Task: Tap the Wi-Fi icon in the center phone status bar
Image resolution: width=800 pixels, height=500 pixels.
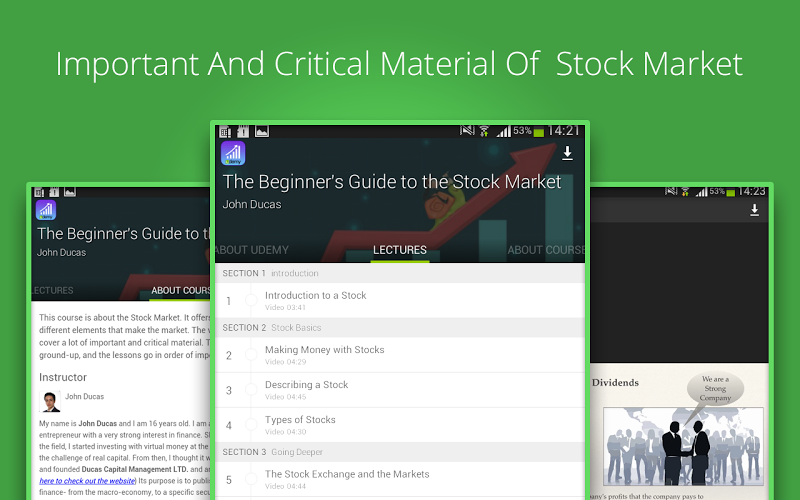Action: pyautogui.click(x=484, y=132)
